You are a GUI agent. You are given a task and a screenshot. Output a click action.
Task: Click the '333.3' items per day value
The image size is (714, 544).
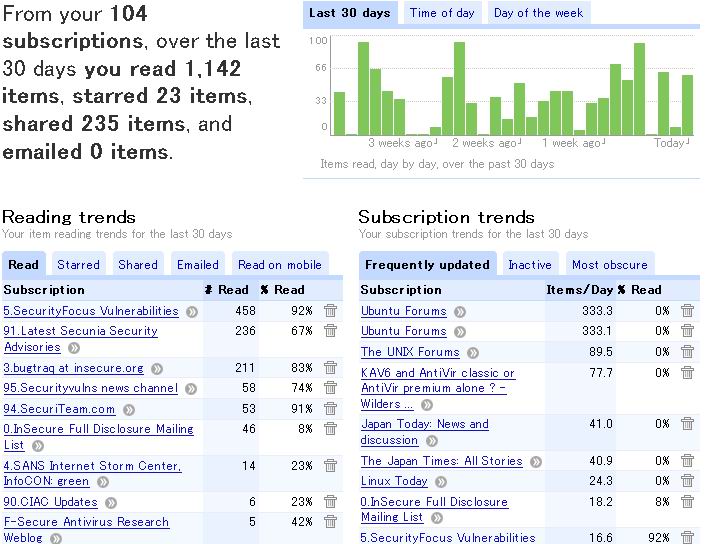coord(597,311)
